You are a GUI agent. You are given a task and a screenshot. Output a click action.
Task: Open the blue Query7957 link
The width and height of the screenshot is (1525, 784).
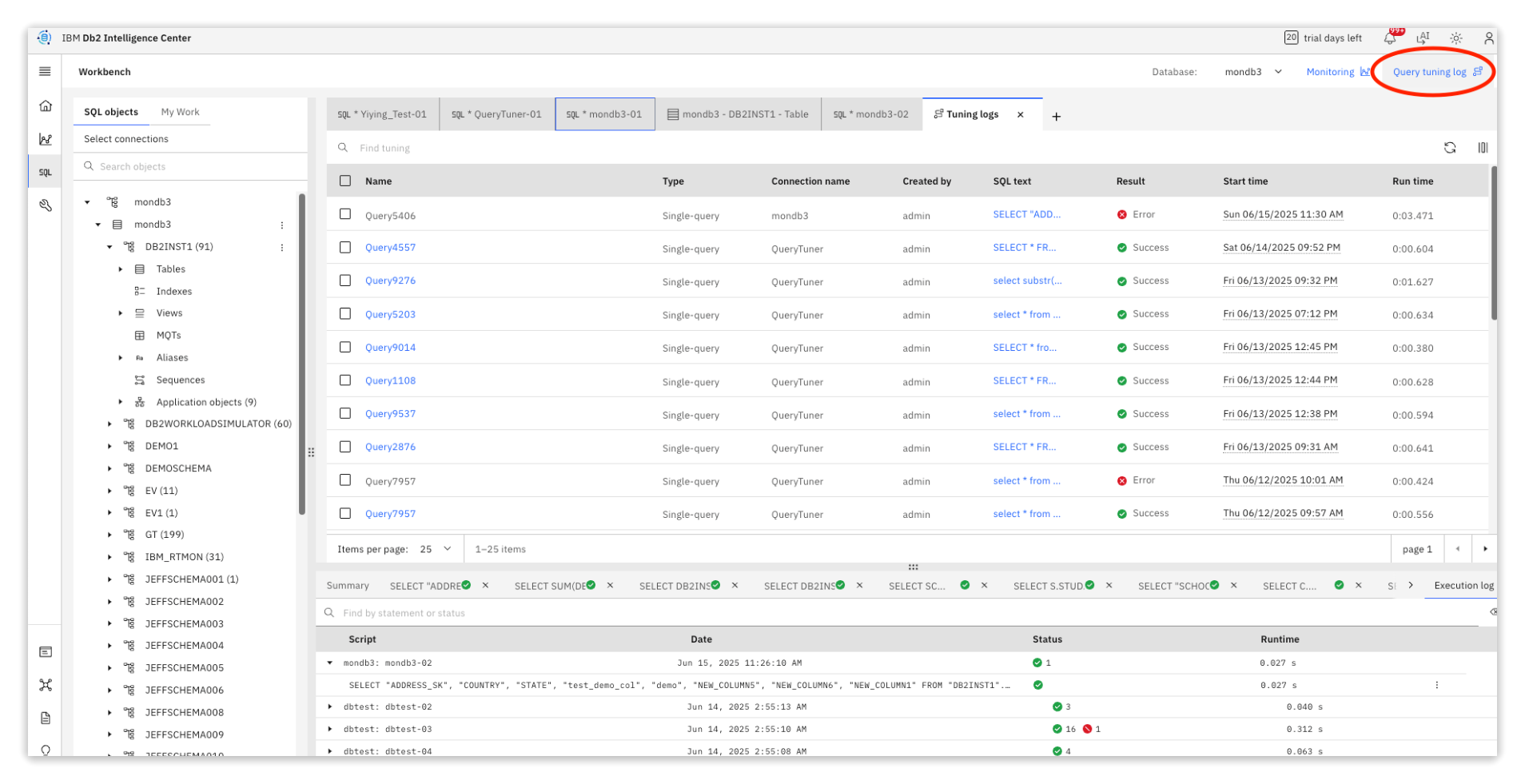390,514
